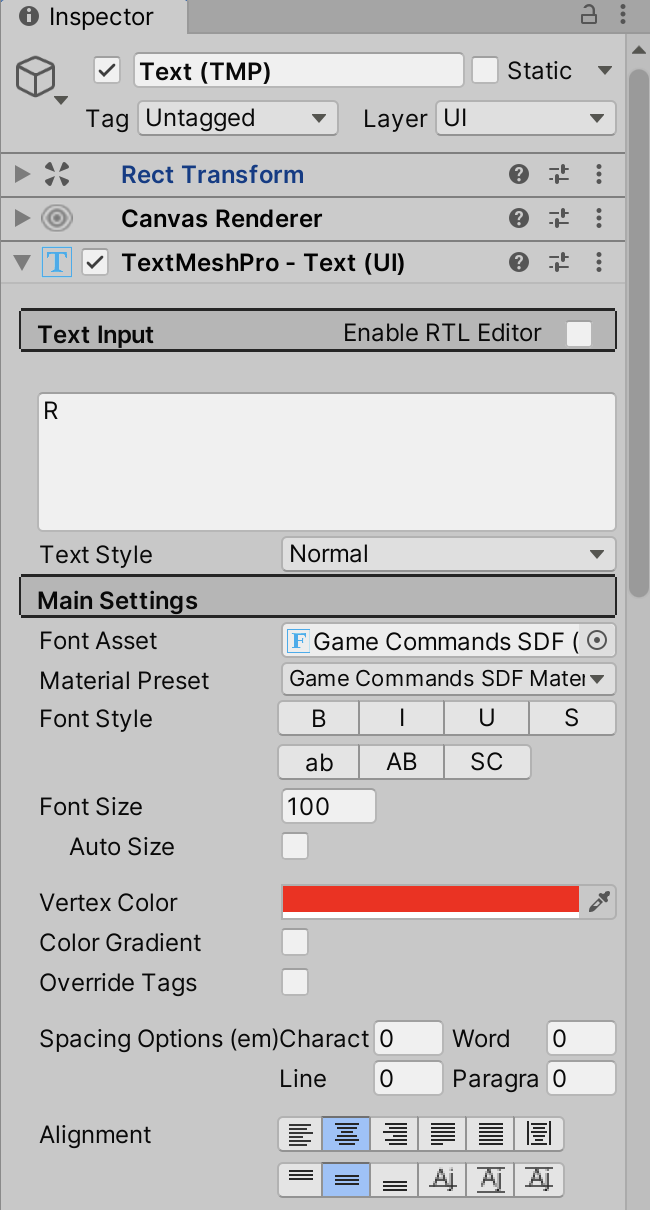Open the Tag dropdown
650x1210 pixels.
coord(236,118)
